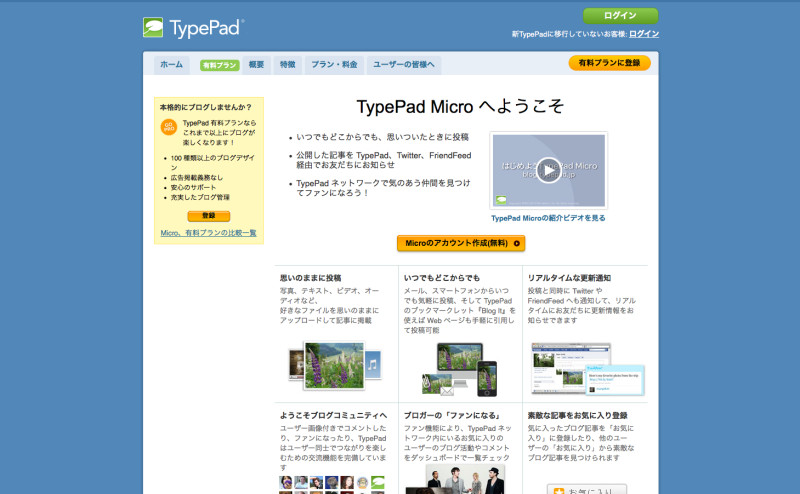This screenshot has width=800, height=494.
Task: Click the お気に入り star button
Action: click(x=587, y=489)
